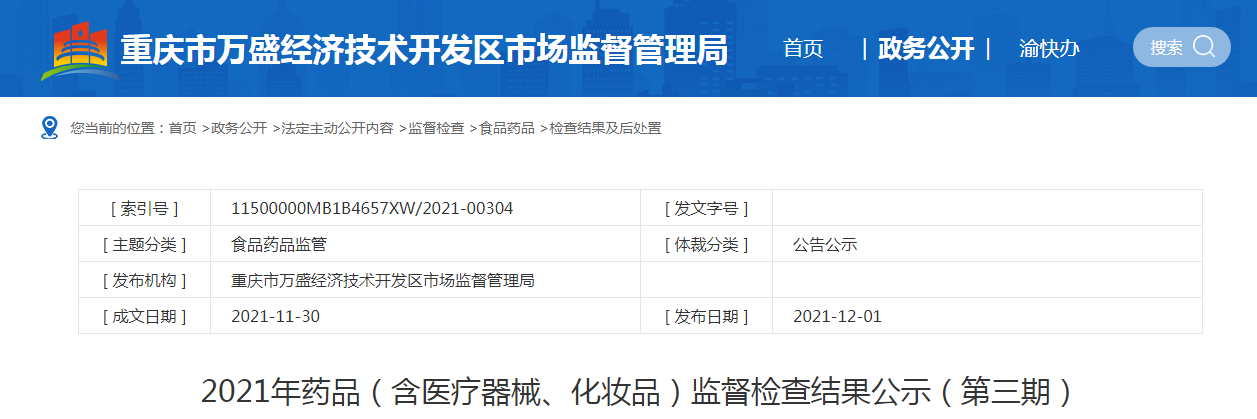Click the [ 索引号 ] label cell

coord(144,208)
